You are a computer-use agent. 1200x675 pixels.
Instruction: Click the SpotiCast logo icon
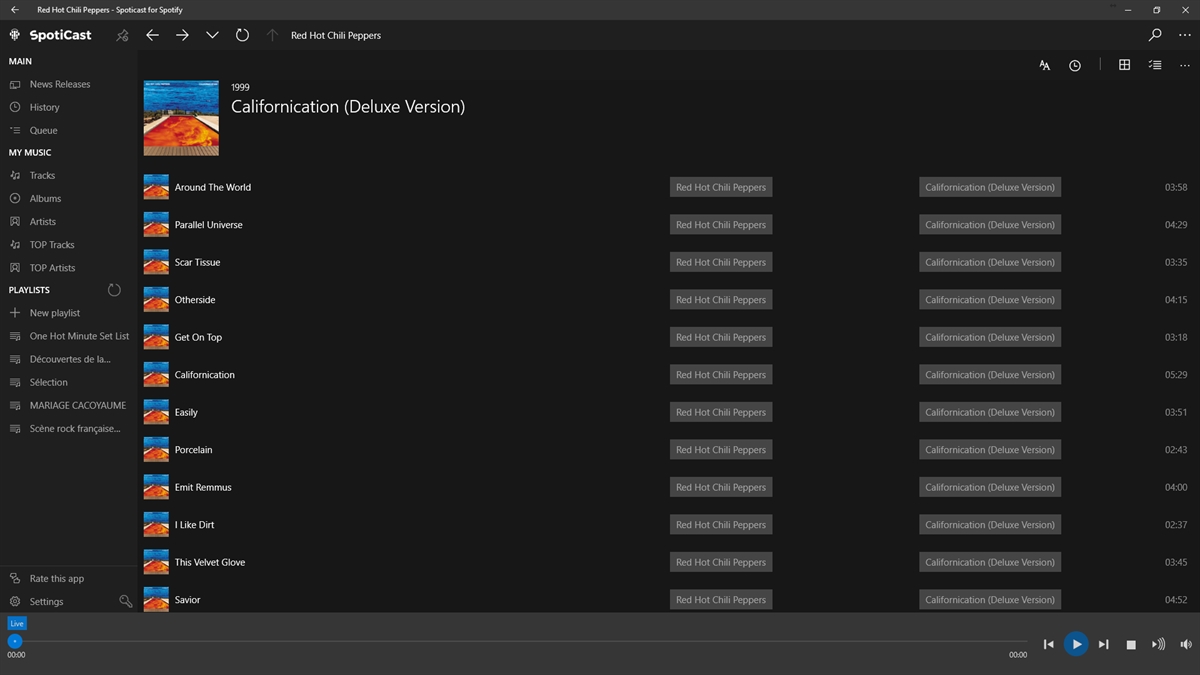pos(15,35)
